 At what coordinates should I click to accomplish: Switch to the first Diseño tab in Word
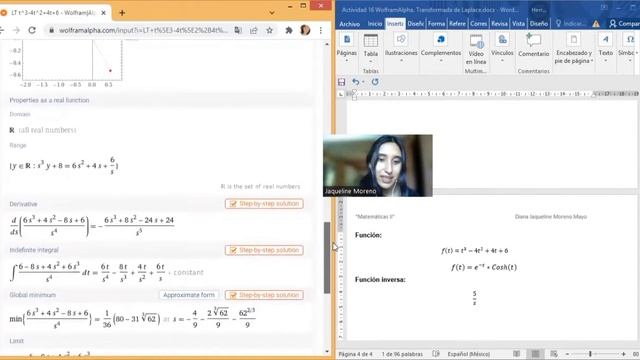coord(416,24)
